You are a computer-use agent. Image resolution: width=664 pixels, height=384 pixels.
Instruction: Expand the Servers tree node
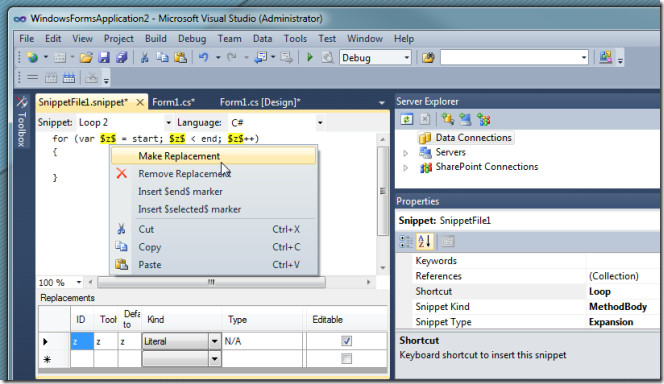[x=405, y=153]
